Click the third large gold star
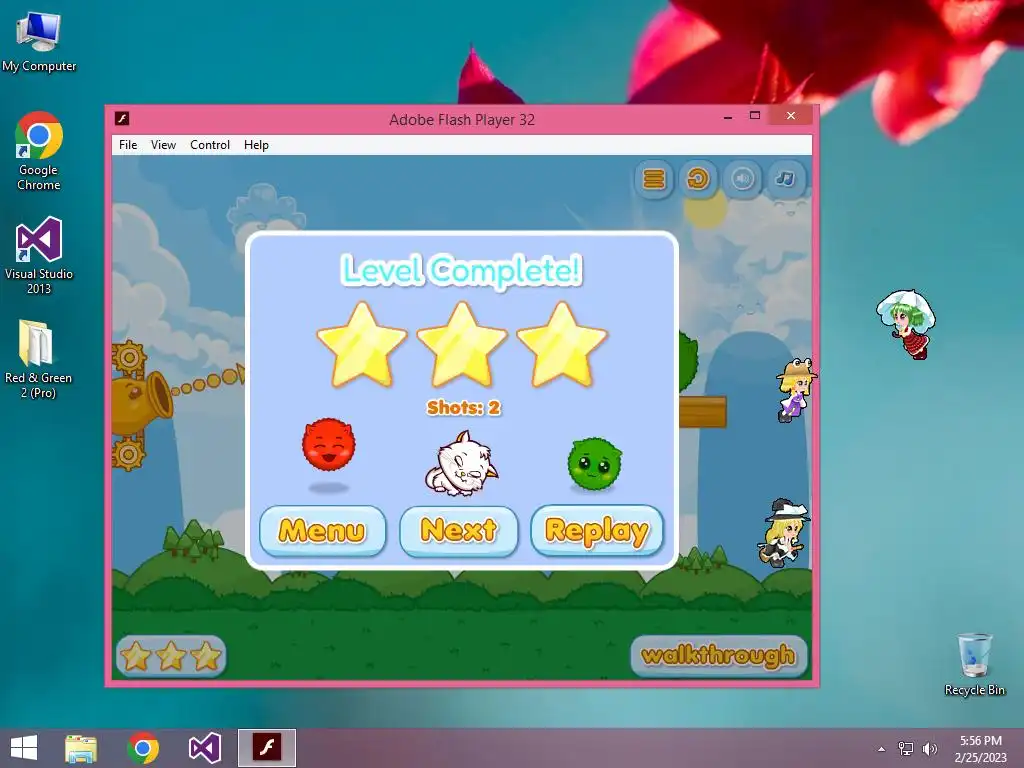The height and width of the screenshot is (768, 1024). [562, 344]
